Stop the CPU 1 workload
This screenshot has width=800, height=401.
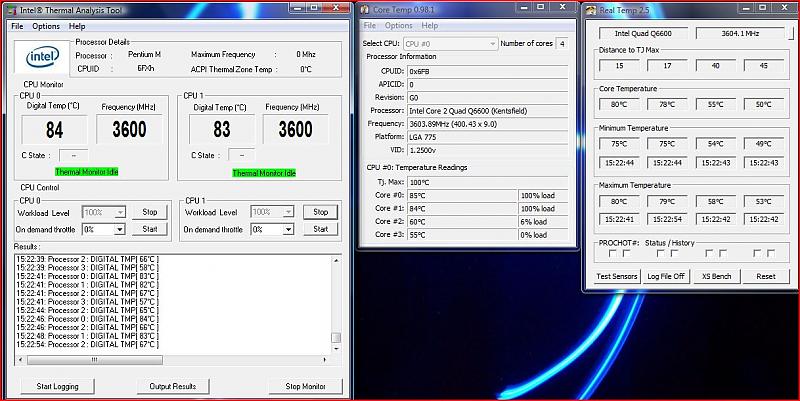(x=320, y=212)
